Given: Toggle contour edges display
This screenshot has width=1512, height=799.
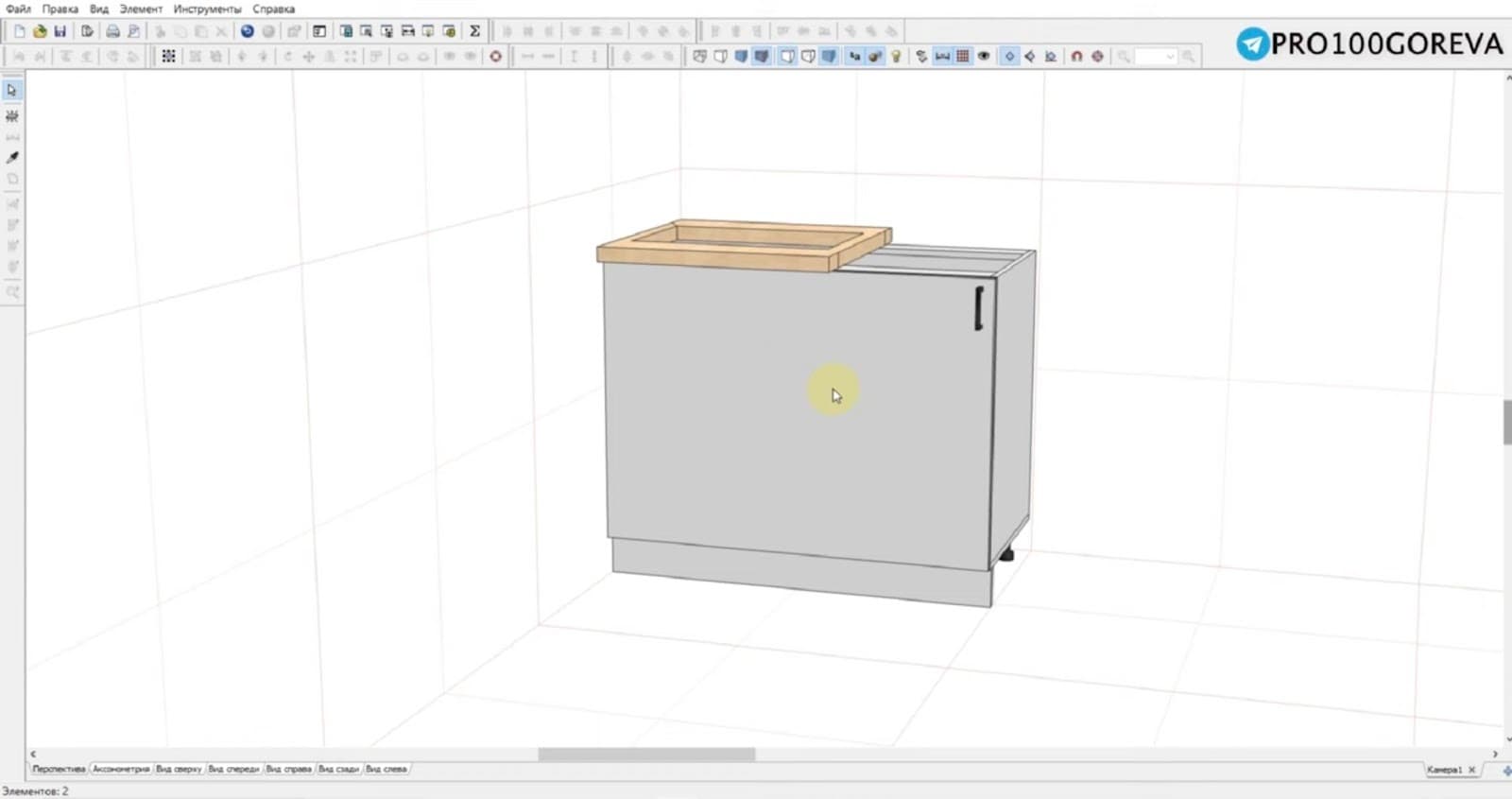Looking at the screenshot, I should click(788, 56).
